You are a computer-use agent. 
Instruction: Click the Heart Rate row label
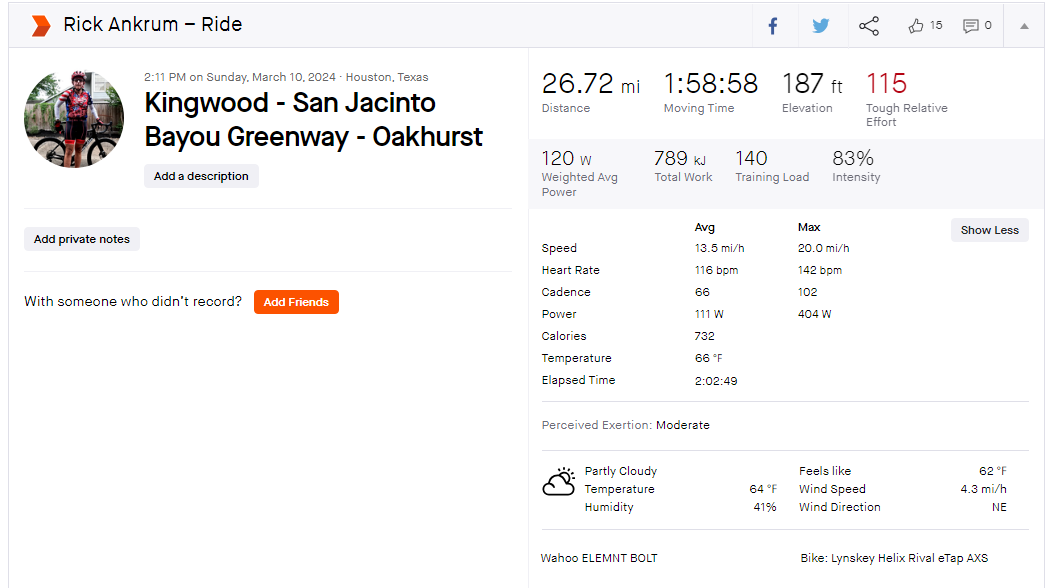tap(570, 270)
